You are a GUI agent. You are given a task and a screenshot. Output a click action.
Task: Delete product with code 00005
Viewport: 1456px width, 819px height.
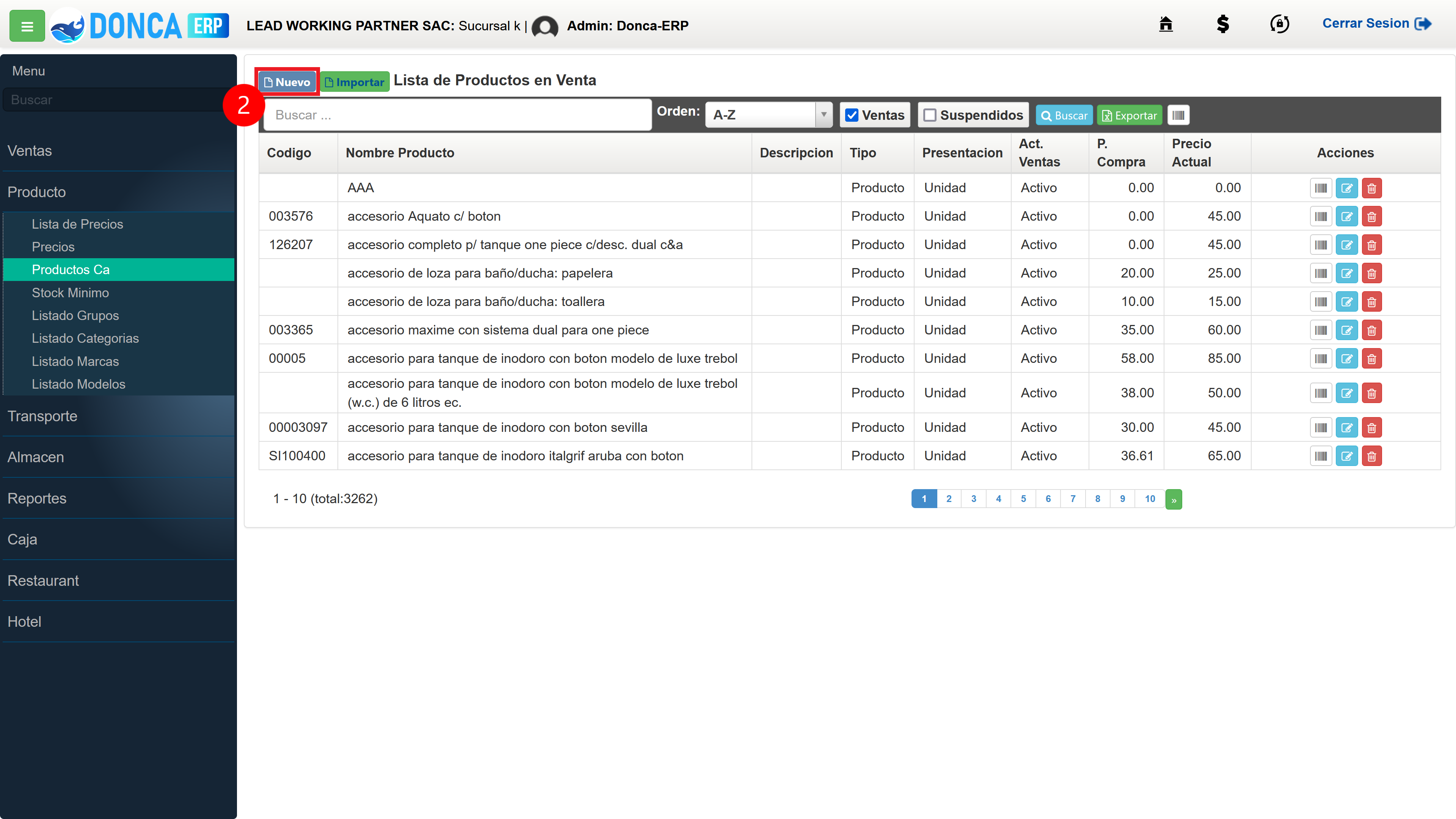pos(1372,359)
